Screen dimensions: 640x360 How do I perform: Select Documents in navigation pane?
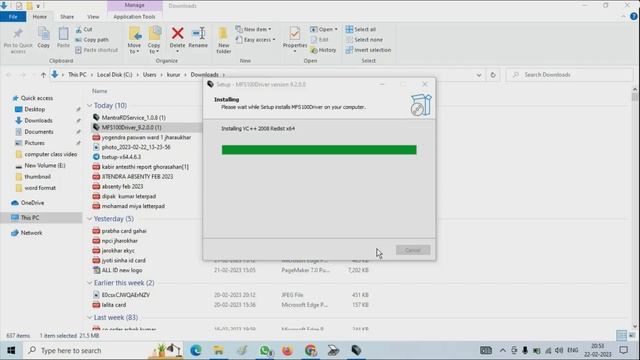tap(39, 132)
